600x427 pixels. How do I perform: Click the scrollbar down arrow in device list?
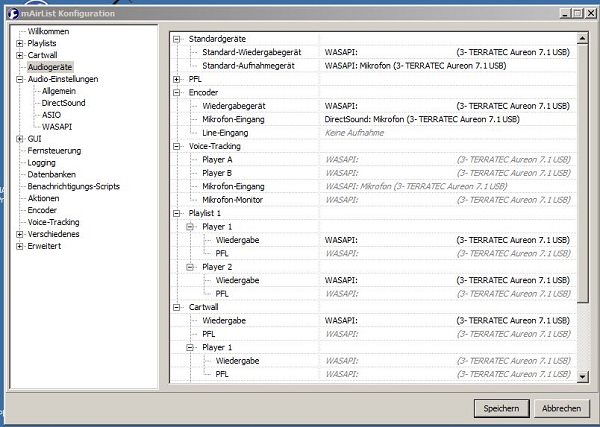[584, 376]
